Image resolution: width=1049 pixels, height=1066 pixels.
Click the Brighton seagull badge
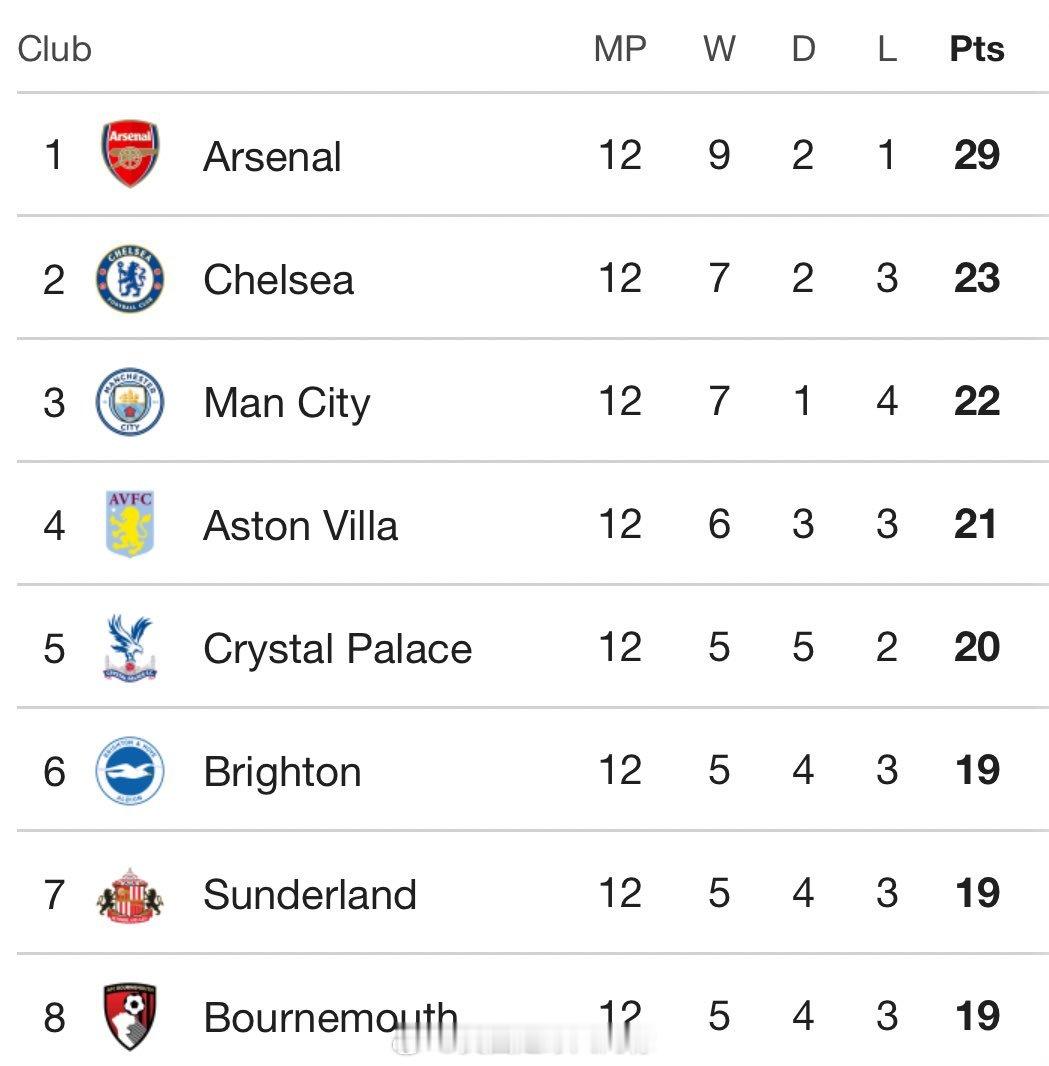pos(130,771)
